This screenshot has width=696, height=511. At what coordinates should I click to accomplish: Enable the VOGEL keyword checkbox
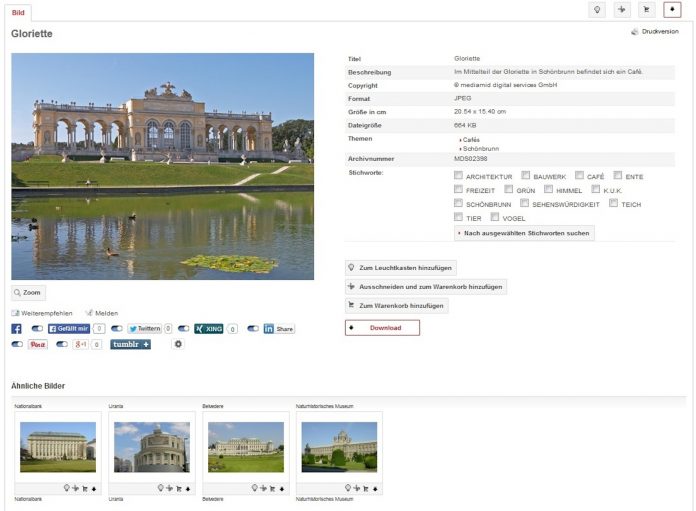click(x=495, y=217)
